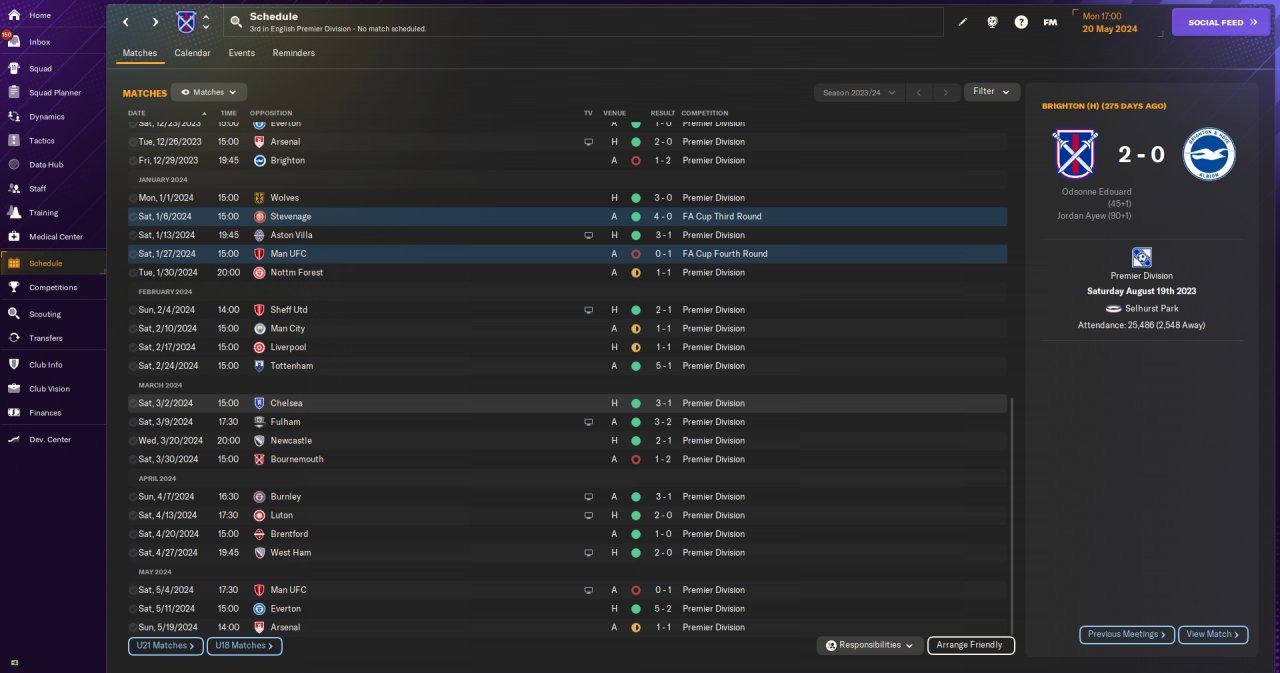Open the Competitions trophy icon
This screenshot has width=1280, height=673.
click(14, 288)
